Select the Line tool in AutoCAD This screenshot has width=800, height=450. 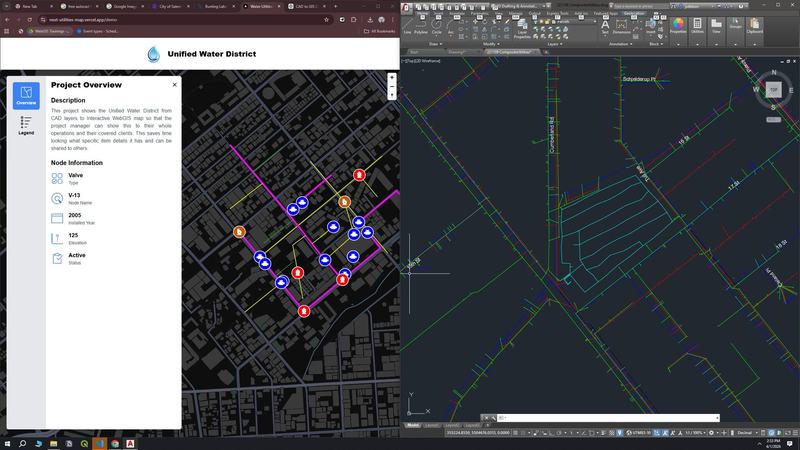(407, 25)
